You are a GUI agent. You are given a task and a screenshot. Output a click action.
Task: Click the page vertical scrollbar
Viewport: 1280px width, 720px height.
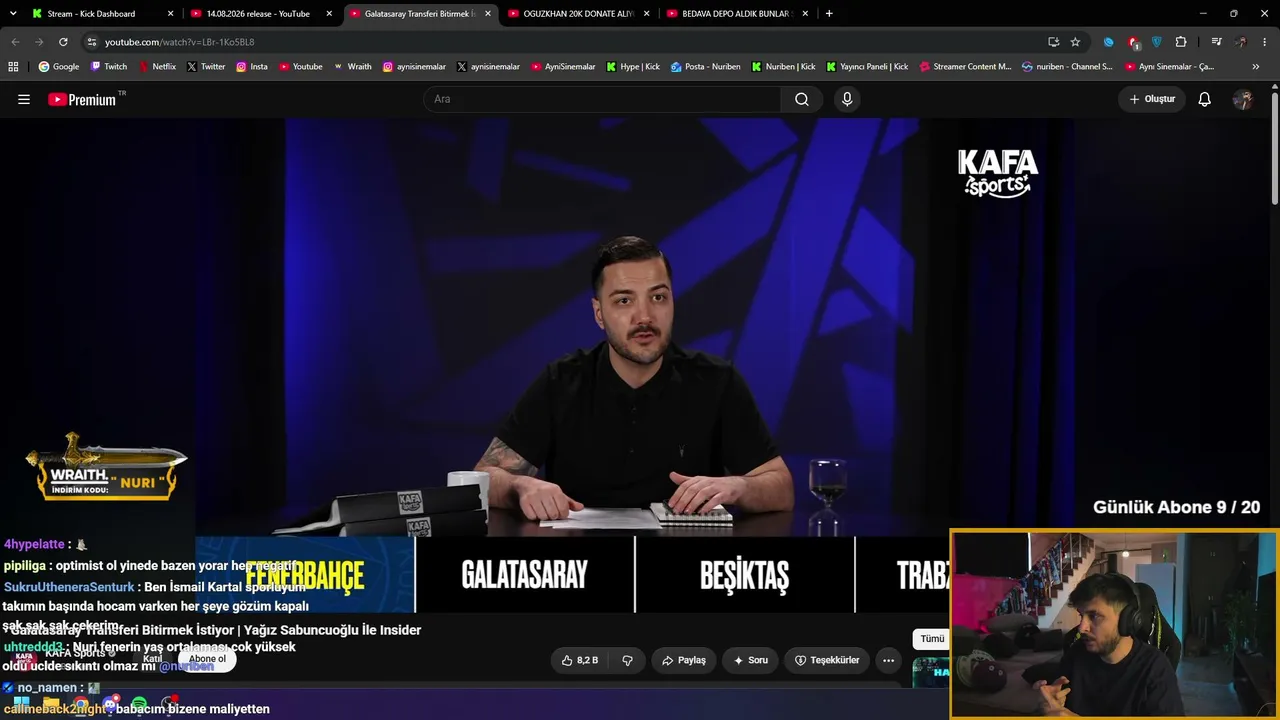1274,150
